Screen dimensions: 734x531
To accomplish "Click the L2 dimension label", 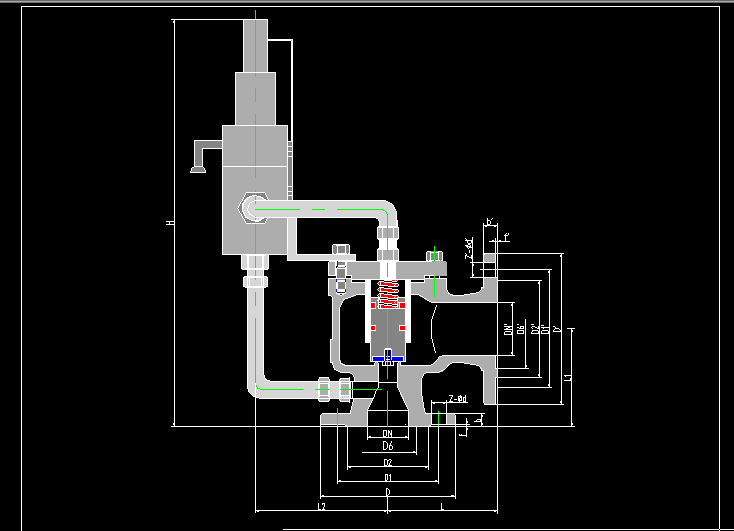I will pos(321,508).
